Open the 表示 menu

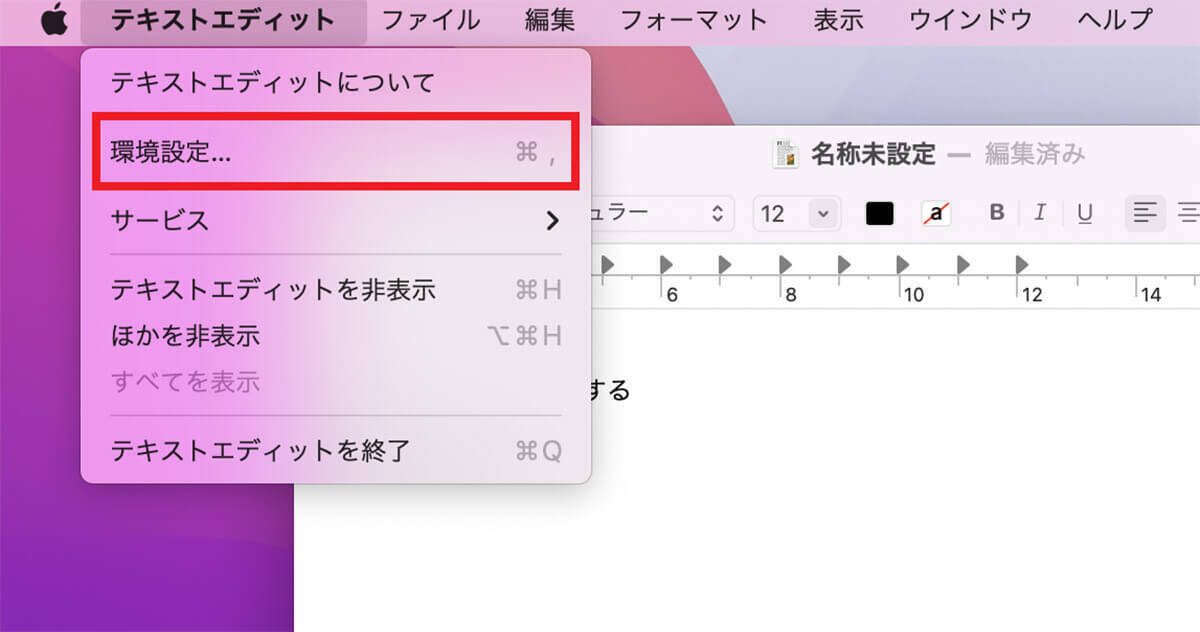(x=838, y=20)
